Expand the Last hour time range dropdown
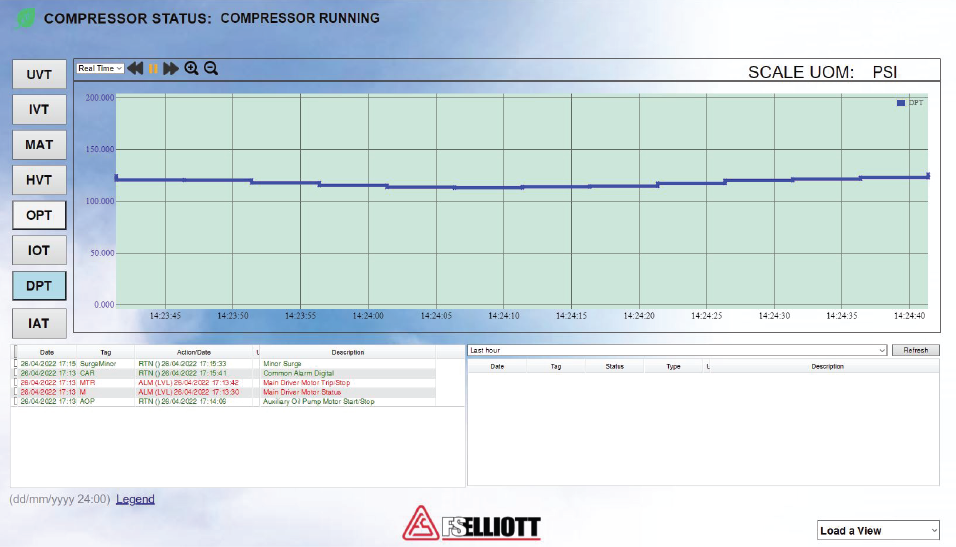Viewport: 956px width, 547px height. [x=677, y=350]
